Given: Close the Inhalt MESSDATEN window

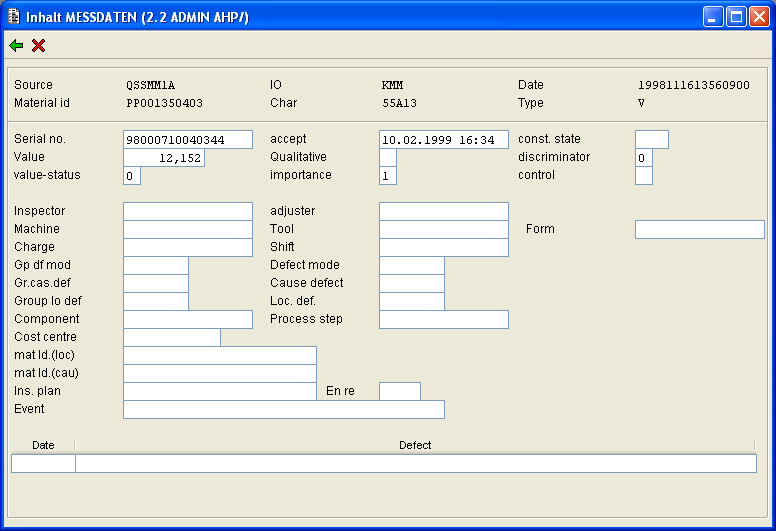Looking at the screenshot, I should [x=759, y=17].
